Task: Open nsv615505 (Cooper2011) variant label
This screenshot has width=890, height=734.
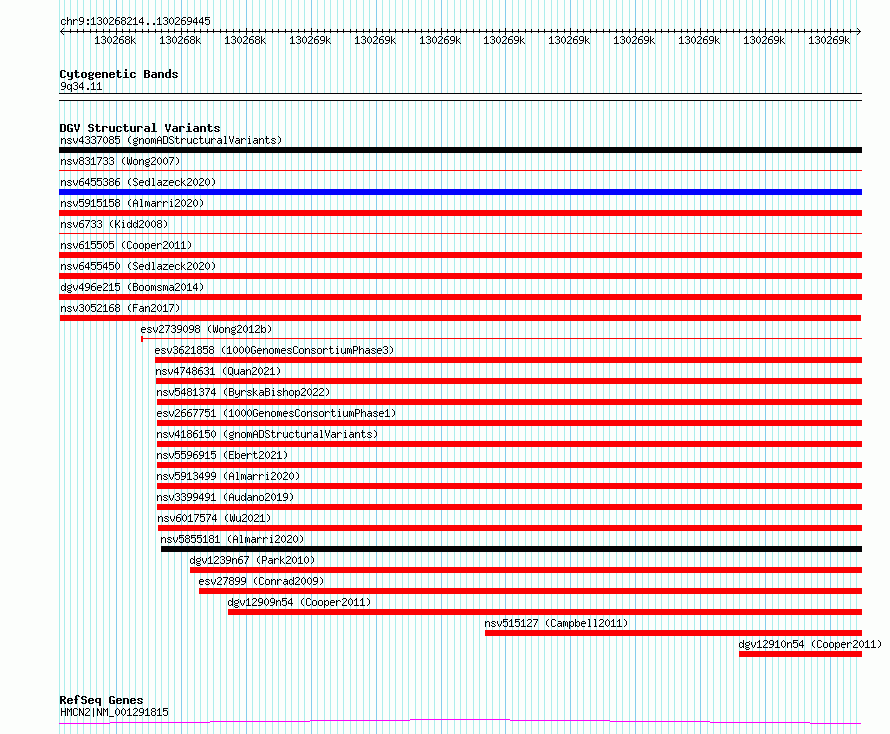Action: (126, 245)
